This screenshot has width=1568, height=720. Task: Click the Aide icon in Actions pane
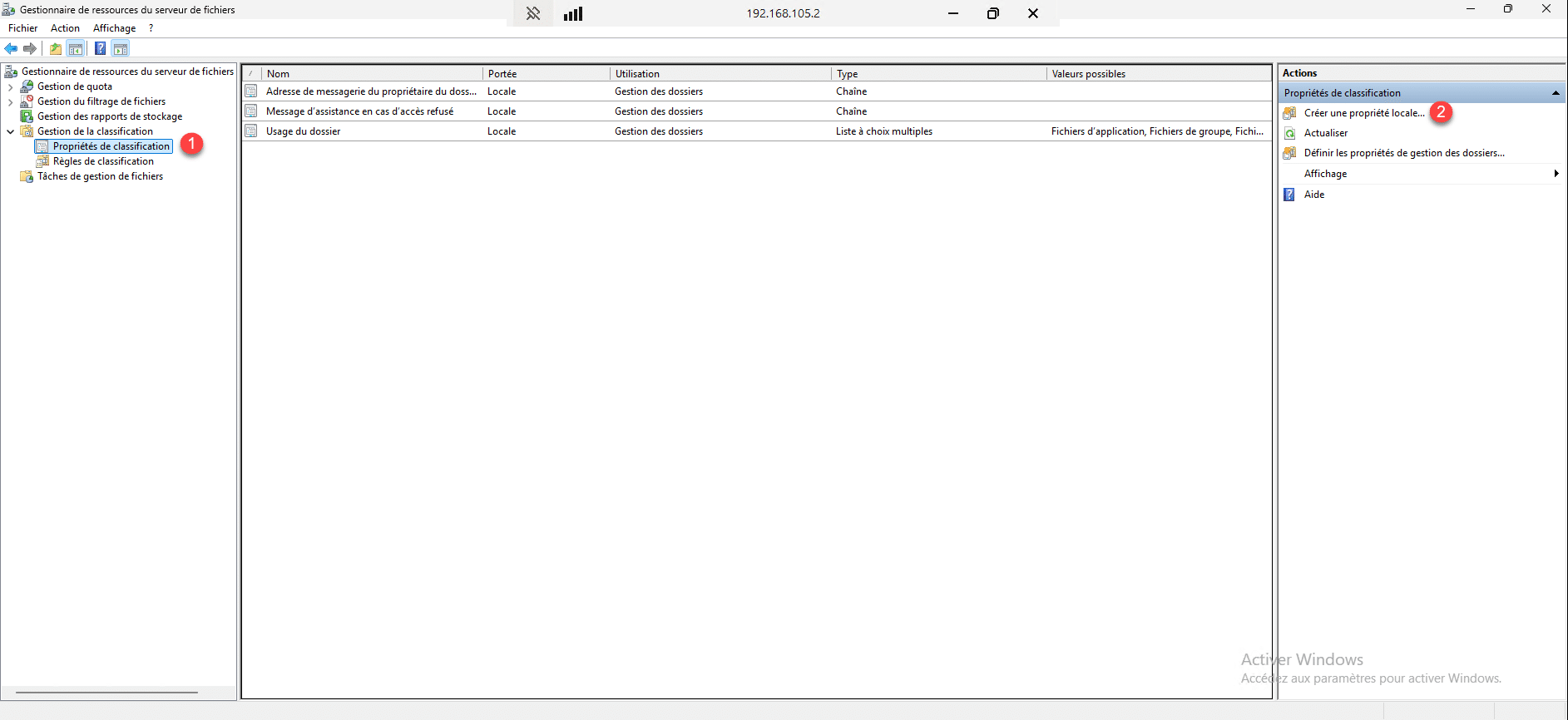pyautogui.click(x=1289, y=195)
